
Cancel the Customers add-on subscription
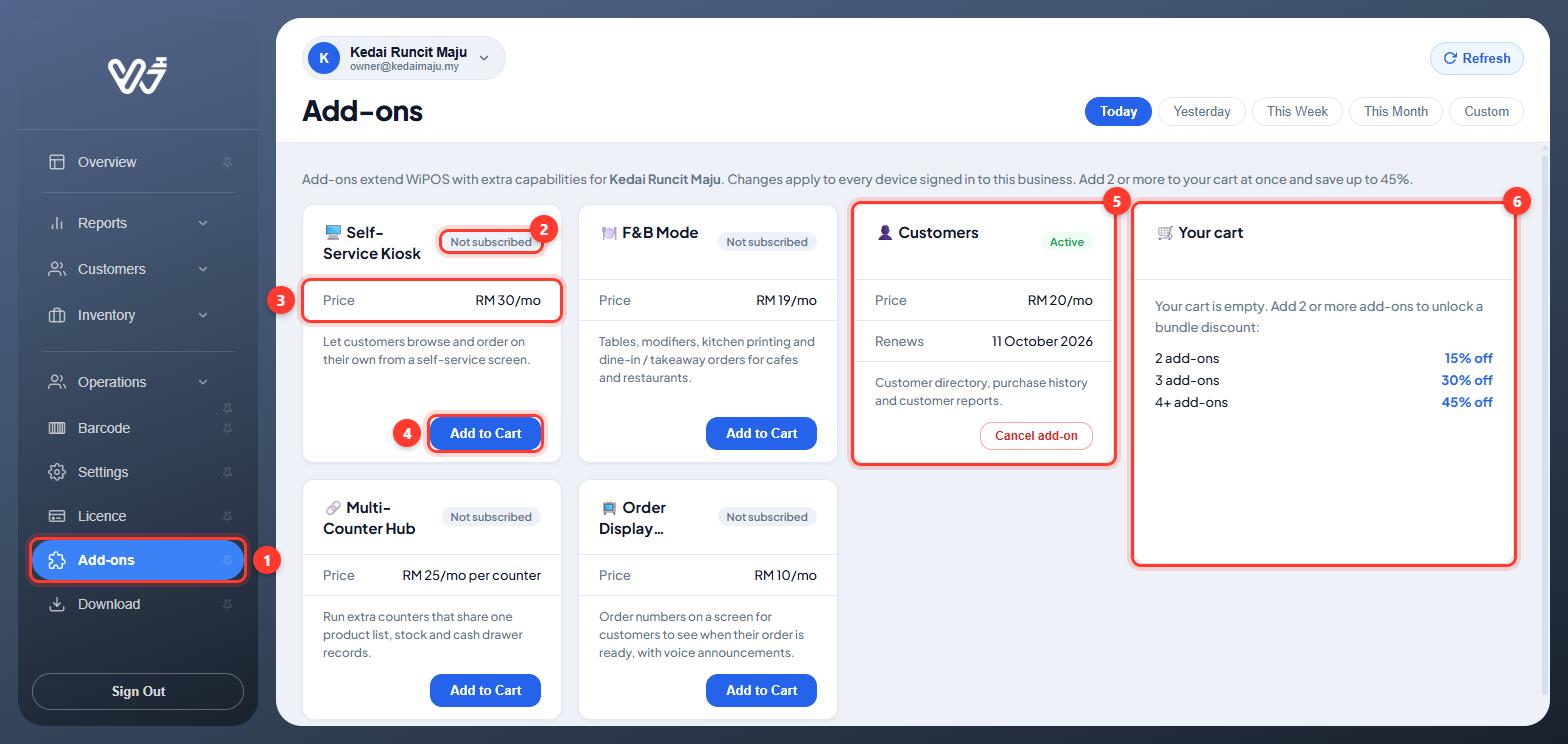(x=1036, y=436)
